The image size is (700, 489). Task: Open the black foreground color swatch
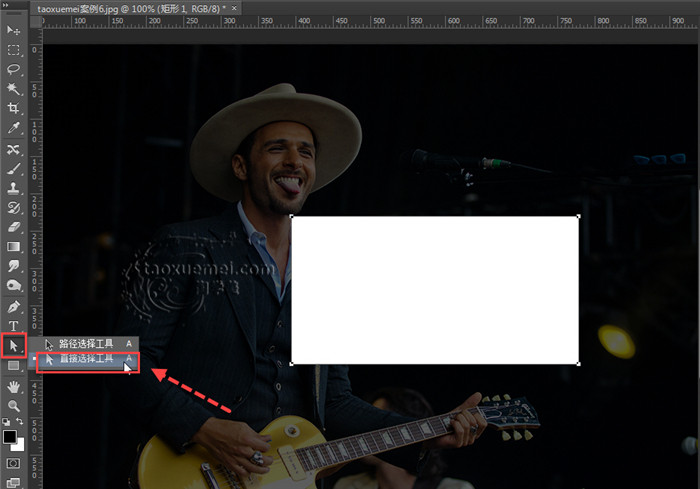pyautogui.click(x=10, y=437)
